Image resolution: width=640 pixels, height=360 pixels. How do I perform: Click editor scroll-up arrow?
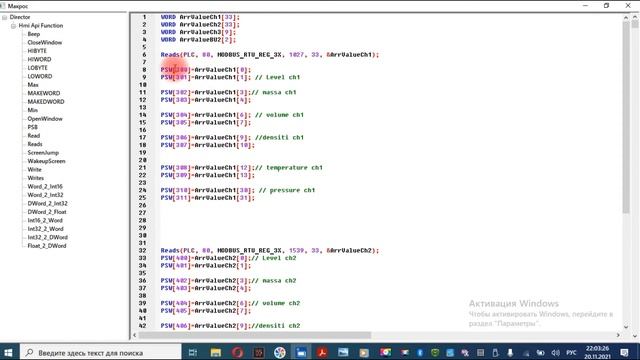(626, 18)
